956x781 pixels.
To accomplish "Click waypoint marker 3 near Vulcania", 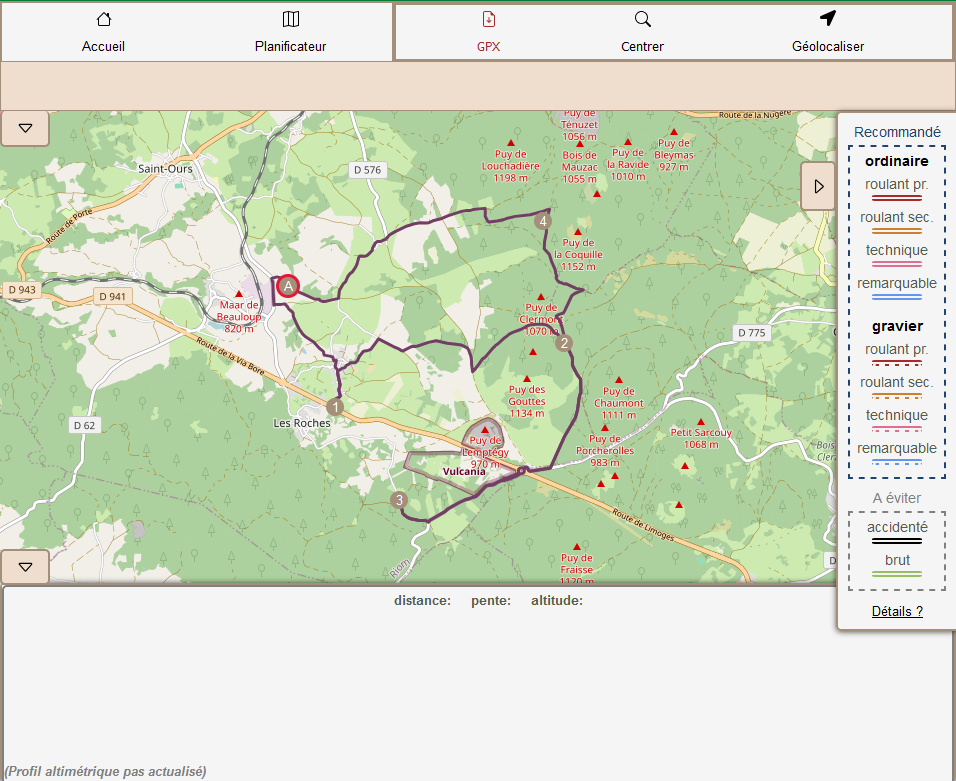I will (399, 500).
